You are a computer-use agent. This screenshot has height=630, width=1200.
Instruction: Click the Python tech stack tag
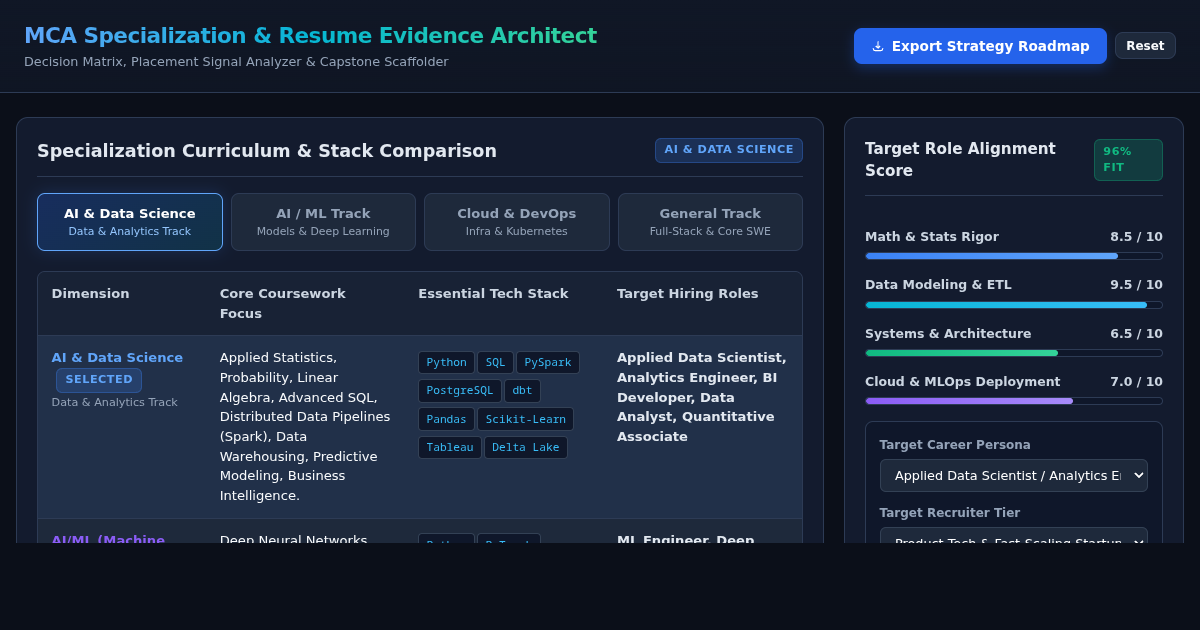click(x=446, y=363)
